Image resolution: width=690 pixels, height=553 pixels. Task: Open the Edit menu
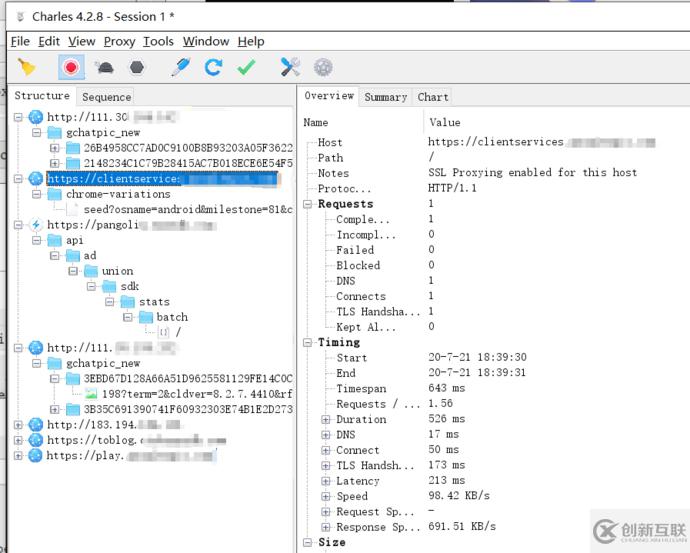[49, 41]
